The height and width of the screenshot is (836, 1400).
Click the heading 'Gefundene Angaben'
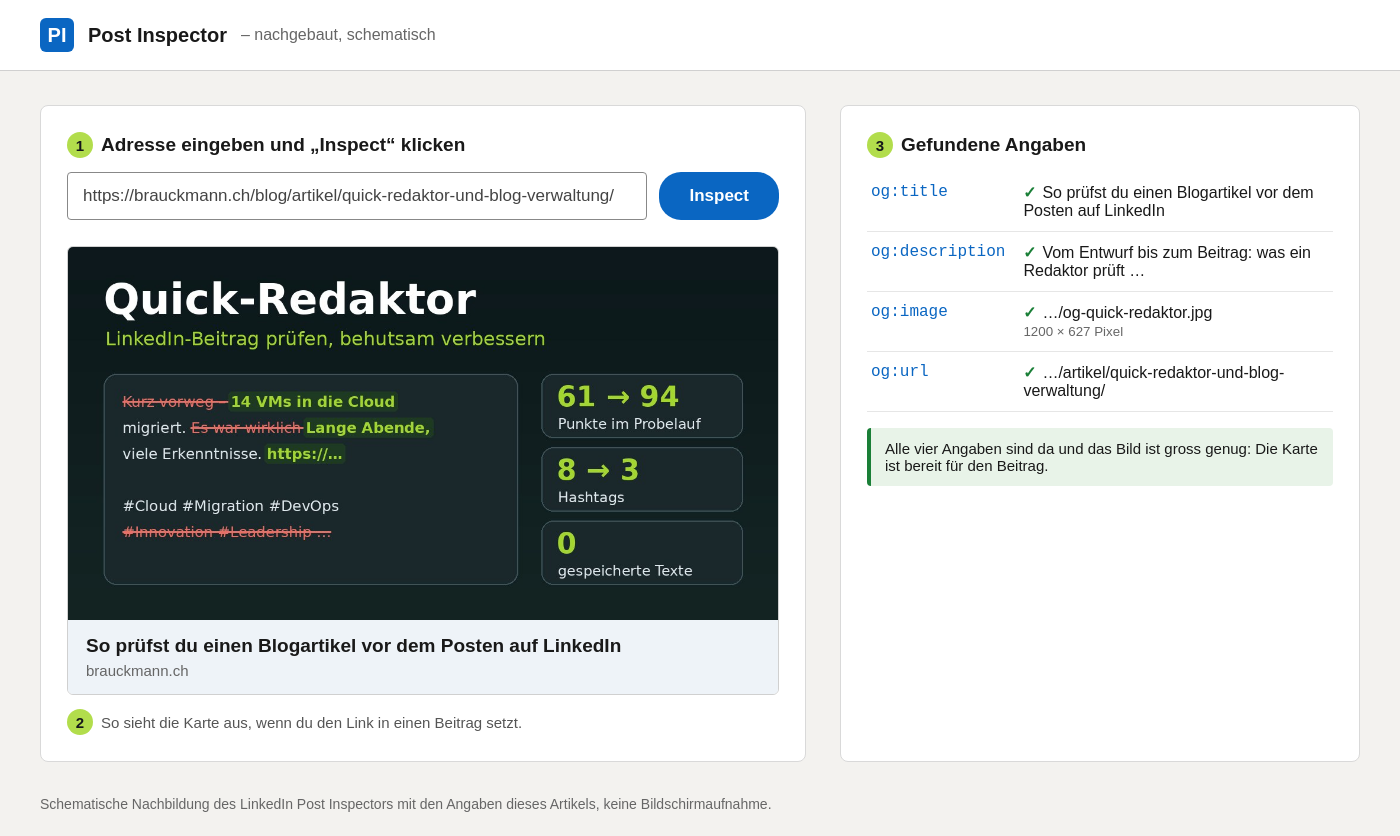(993, 145)
